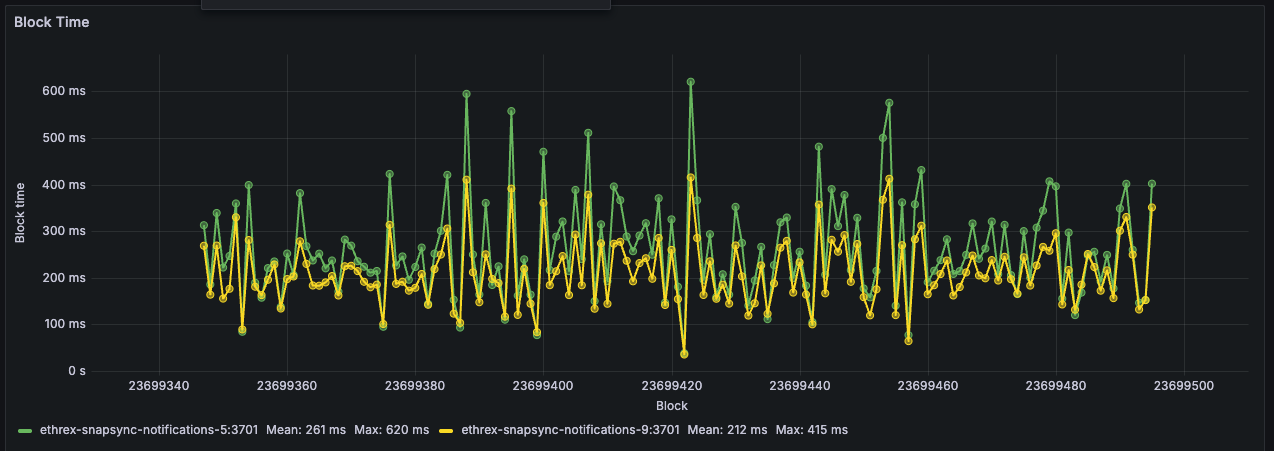This screenshot has width=1274, height=451.
Task: Select the last green data point on the right
Action: click(1152, 184)
